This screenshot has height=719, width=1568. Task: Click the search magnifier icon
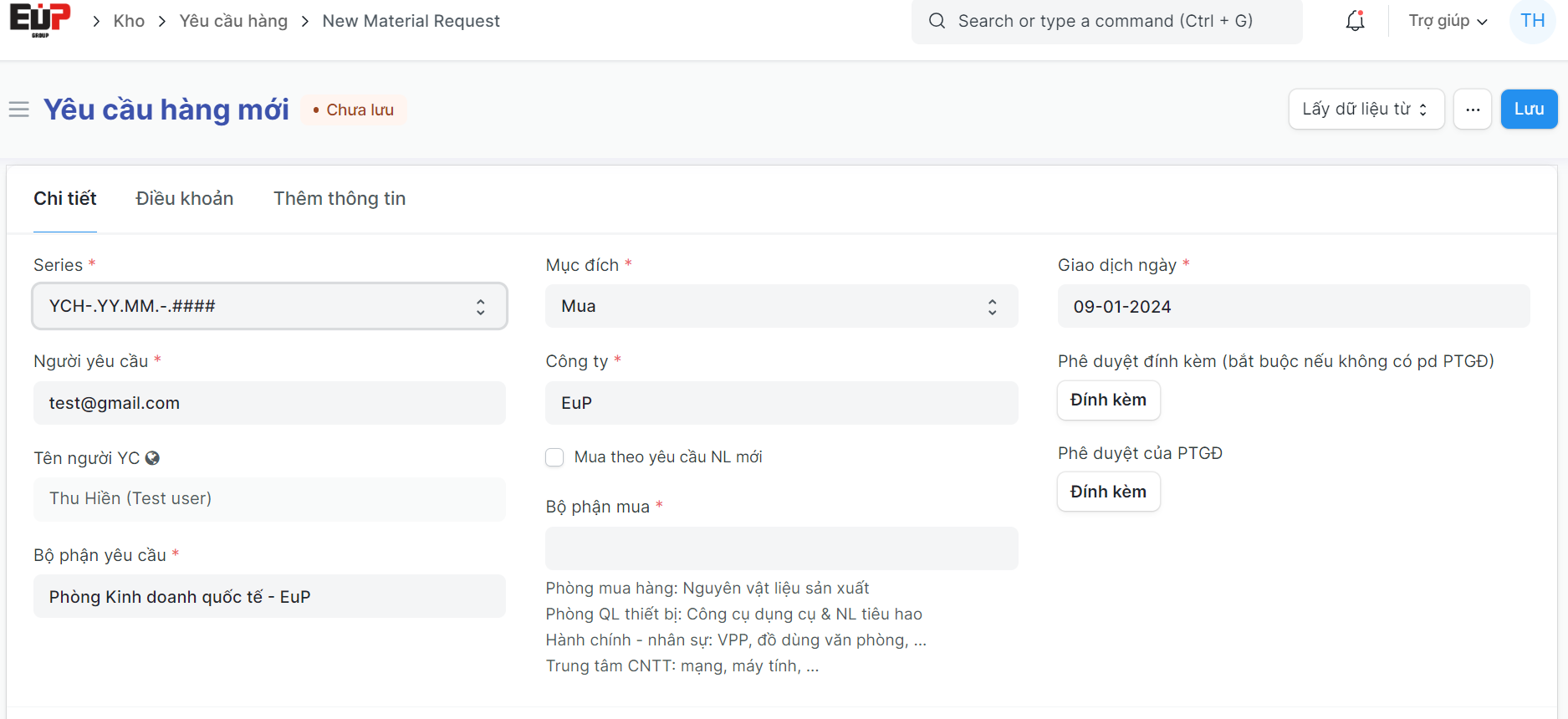pos(937,21)
